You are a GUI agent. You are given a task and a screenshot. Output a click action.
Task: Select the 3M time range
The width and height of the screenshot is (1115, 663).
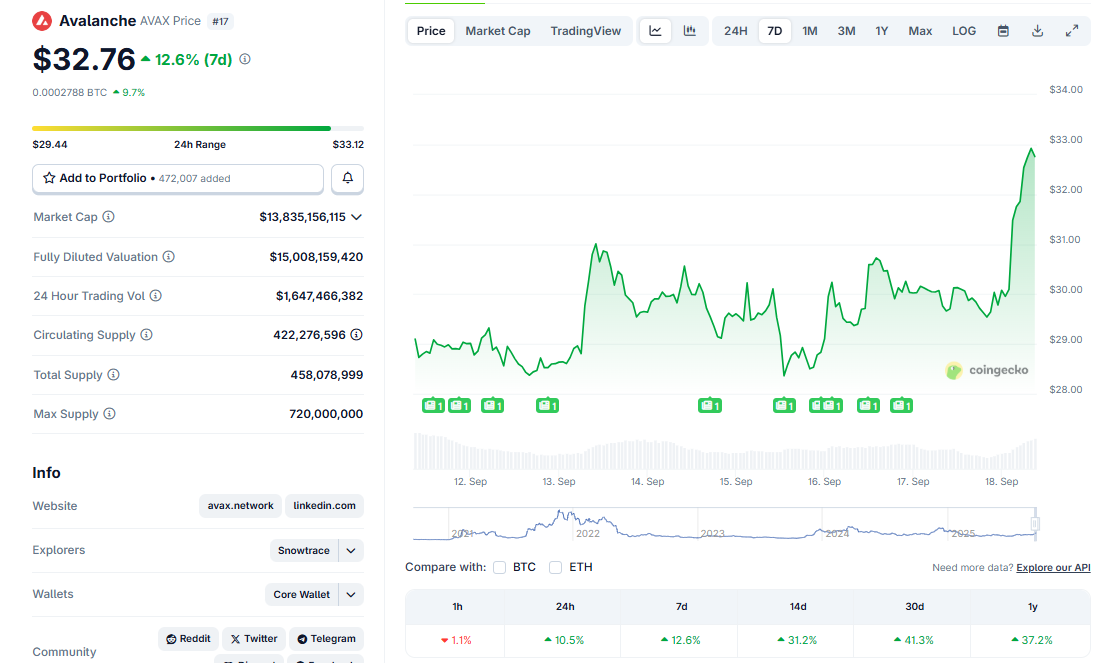click(846, 31)
